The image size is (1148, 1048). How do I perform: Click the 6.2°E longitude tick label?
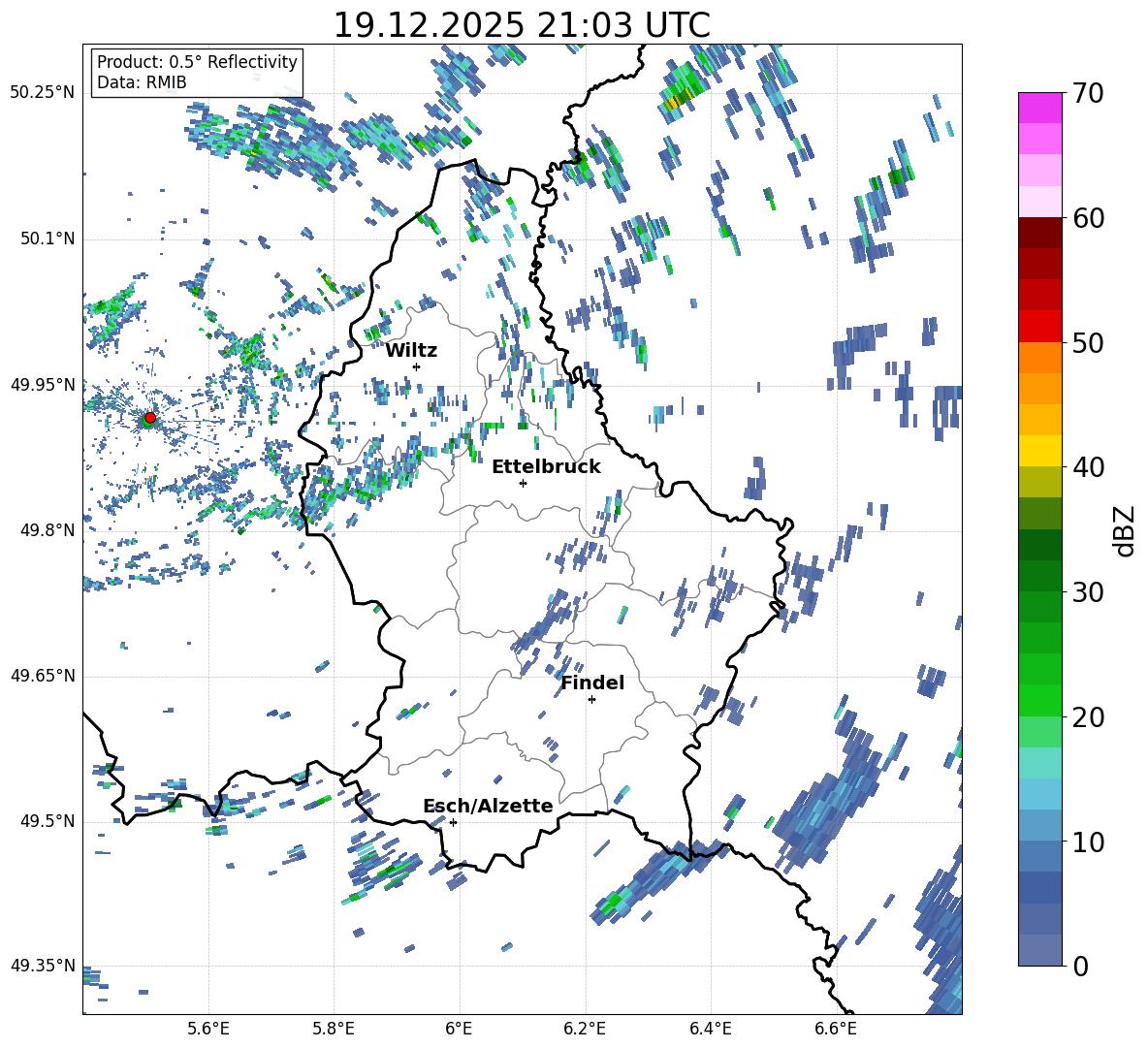coord(585,1027)
